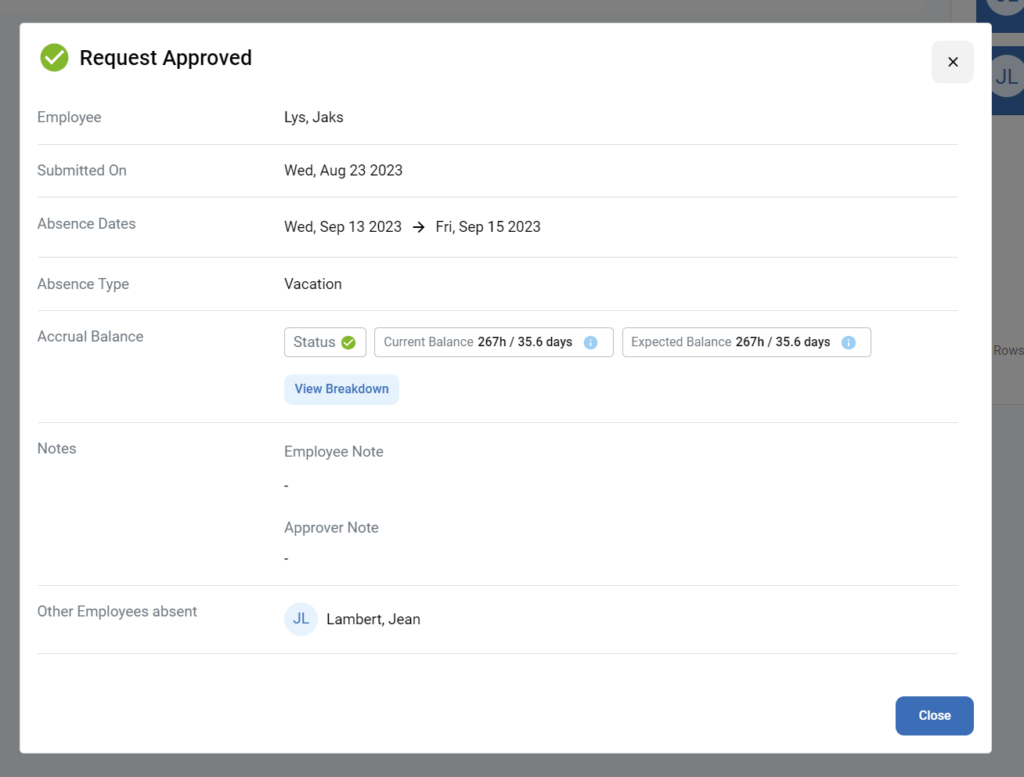
Task: Close the dialog with the X button
Action: (x=952, y=62)
